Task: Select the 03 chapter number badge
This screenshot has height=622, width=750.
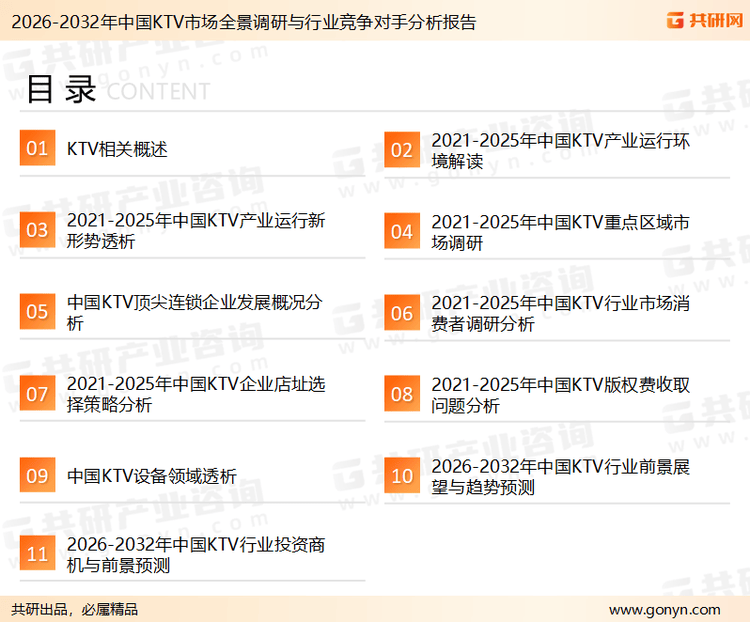Action: tap(37, 231)
